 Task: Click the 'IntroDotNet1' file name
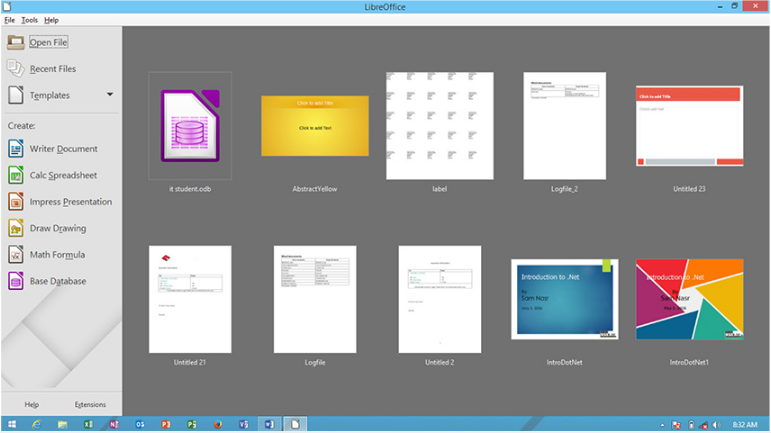point(689,362)
